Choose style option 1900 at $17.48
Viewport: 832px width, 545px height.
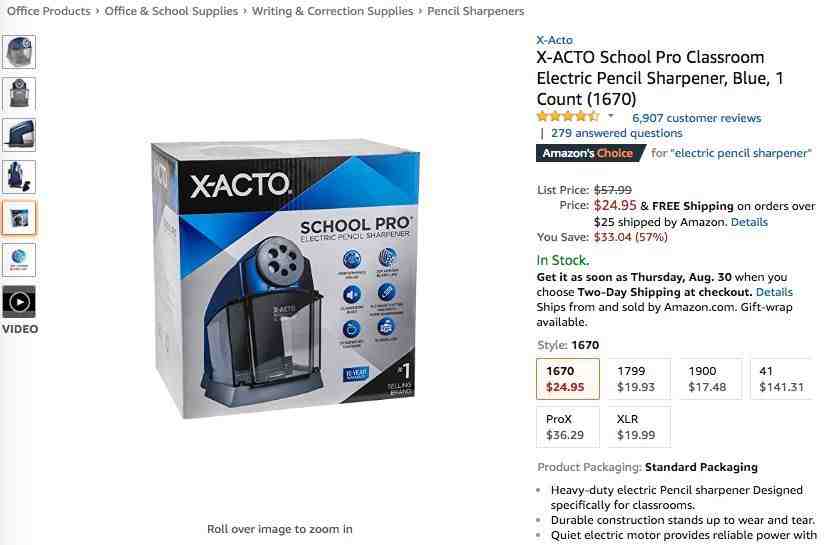coord(710,379)
